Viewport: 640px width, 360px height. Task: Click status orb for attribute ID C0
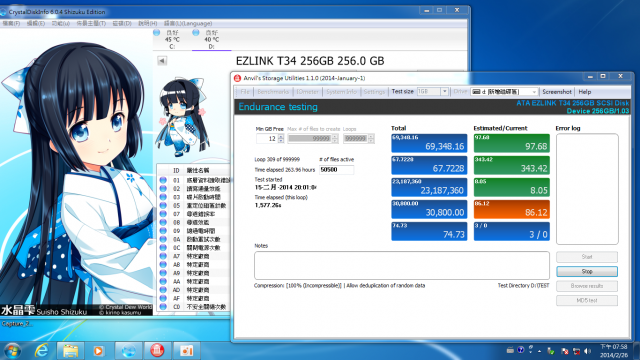[x=163, y=307]
